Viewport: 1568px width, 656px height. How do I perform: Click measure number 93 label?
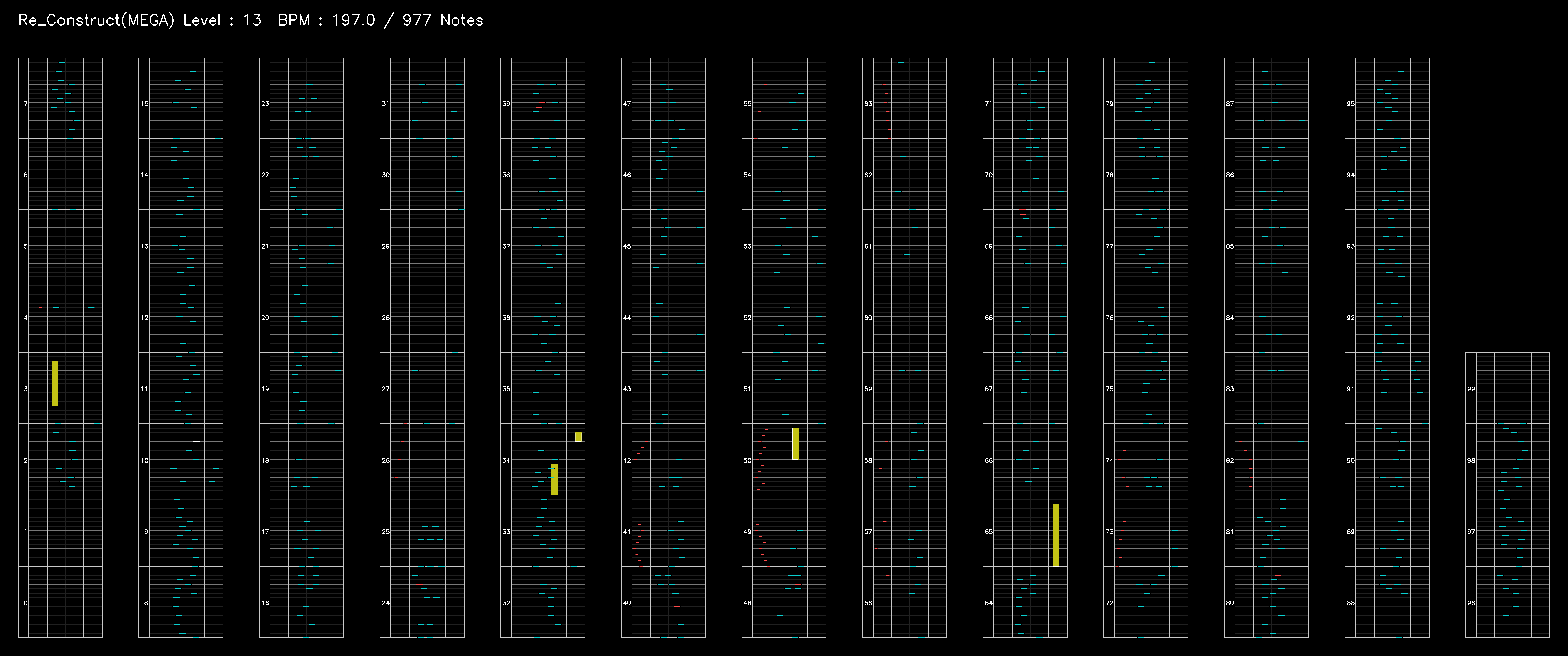pos(1350,246)
